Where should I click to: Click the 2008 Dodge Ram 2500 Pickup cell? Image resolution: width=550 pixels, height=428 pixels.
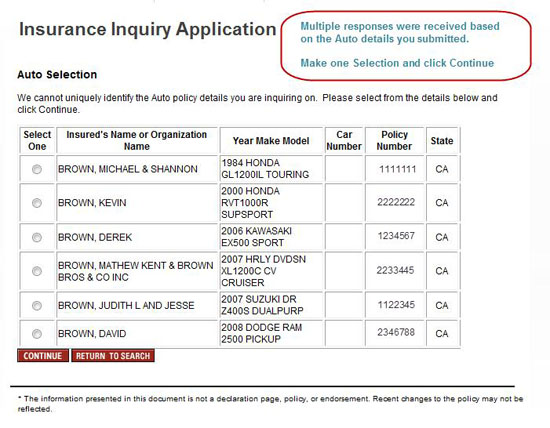pos(271,333)
